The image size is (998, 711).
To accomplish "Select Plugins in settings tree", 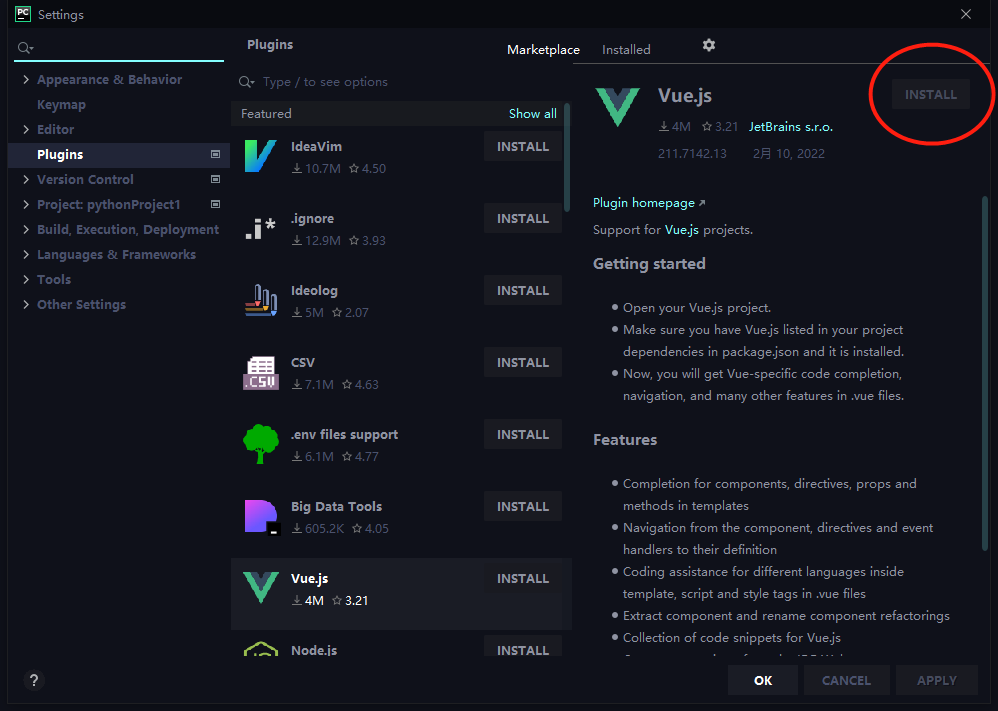I will pos(118,155).
